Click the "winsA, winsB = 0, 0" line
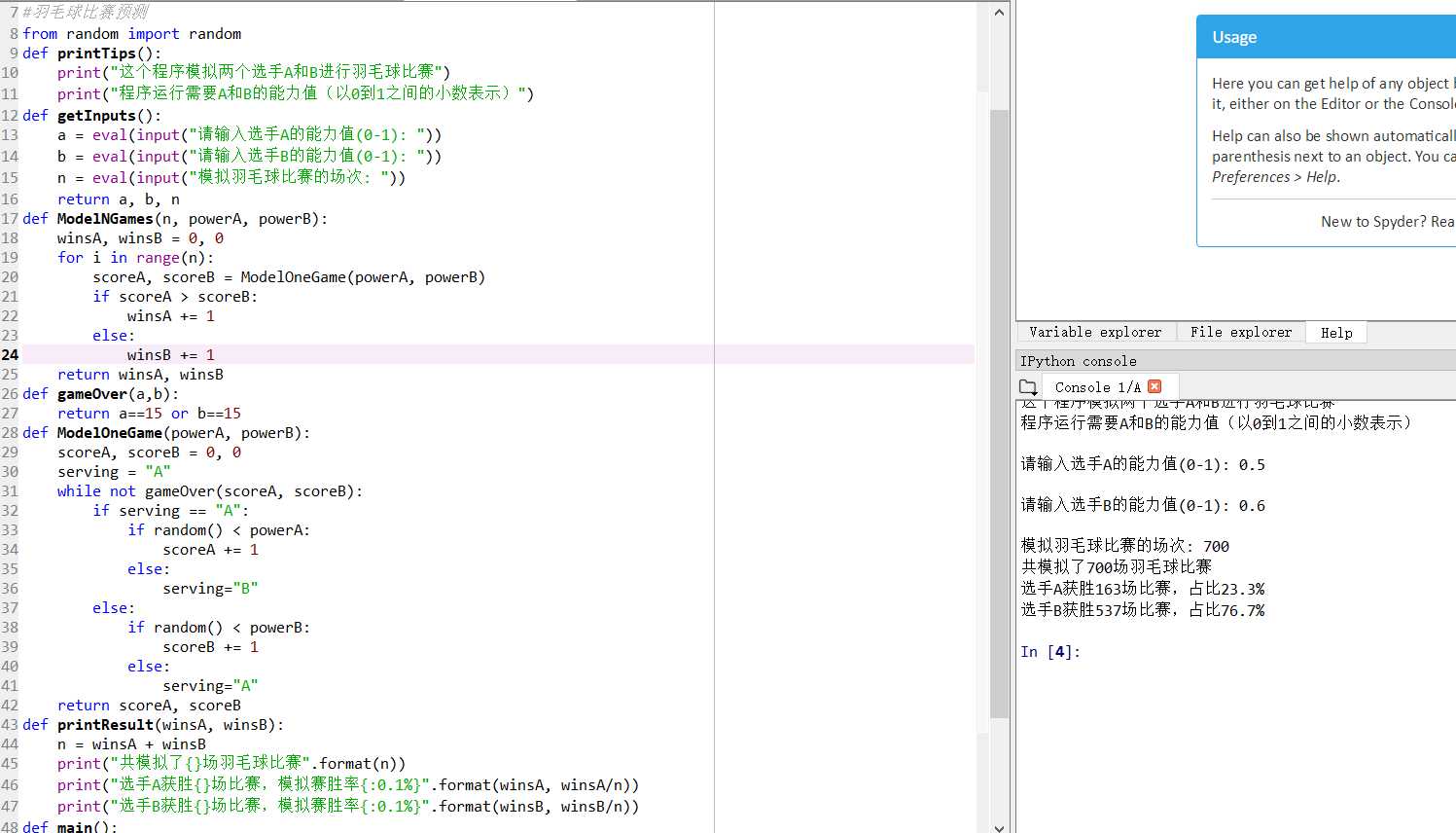 (140, 238)
